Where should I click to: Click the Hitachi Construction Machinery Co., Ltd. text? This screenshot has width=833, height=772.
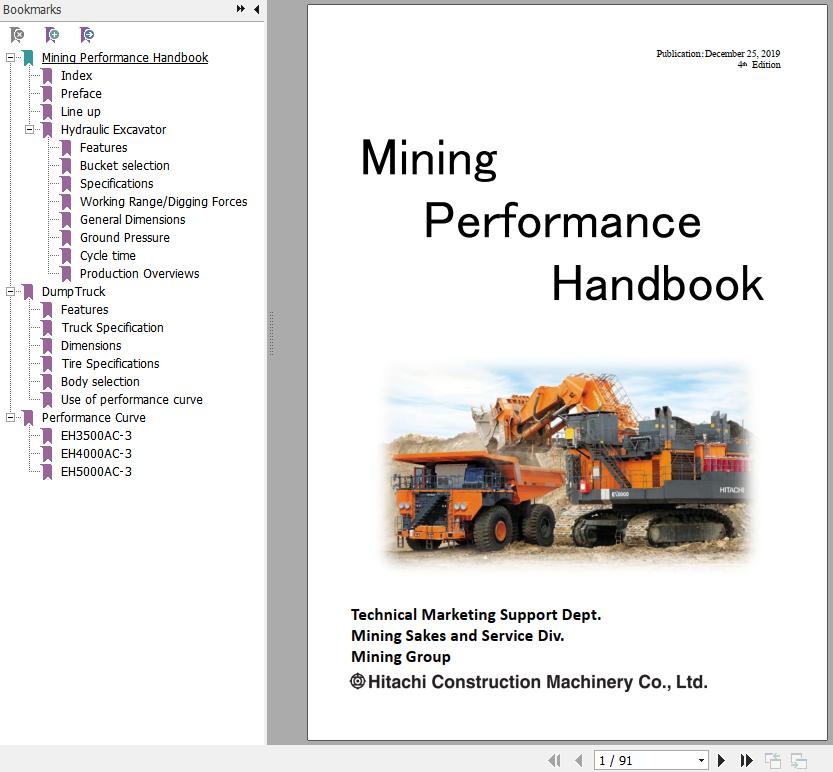[x=538, y=682]
